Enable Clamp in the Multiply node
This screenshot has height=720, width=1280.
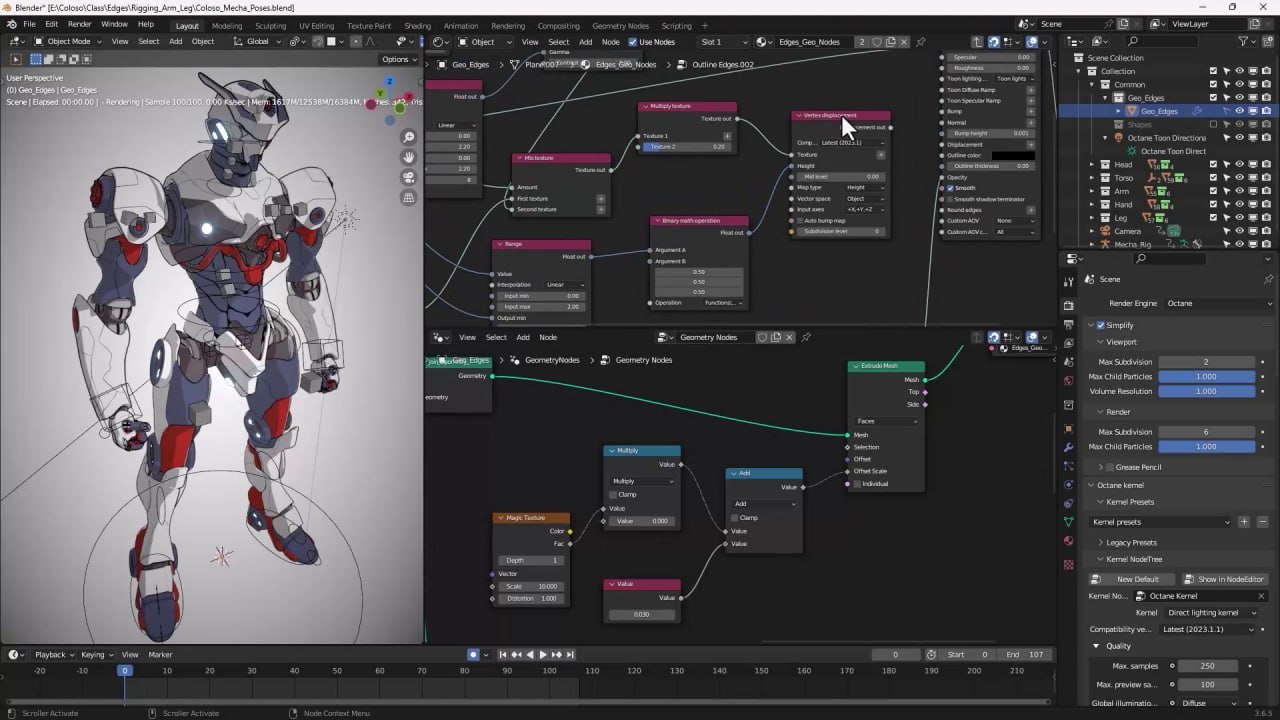point(613,494)
